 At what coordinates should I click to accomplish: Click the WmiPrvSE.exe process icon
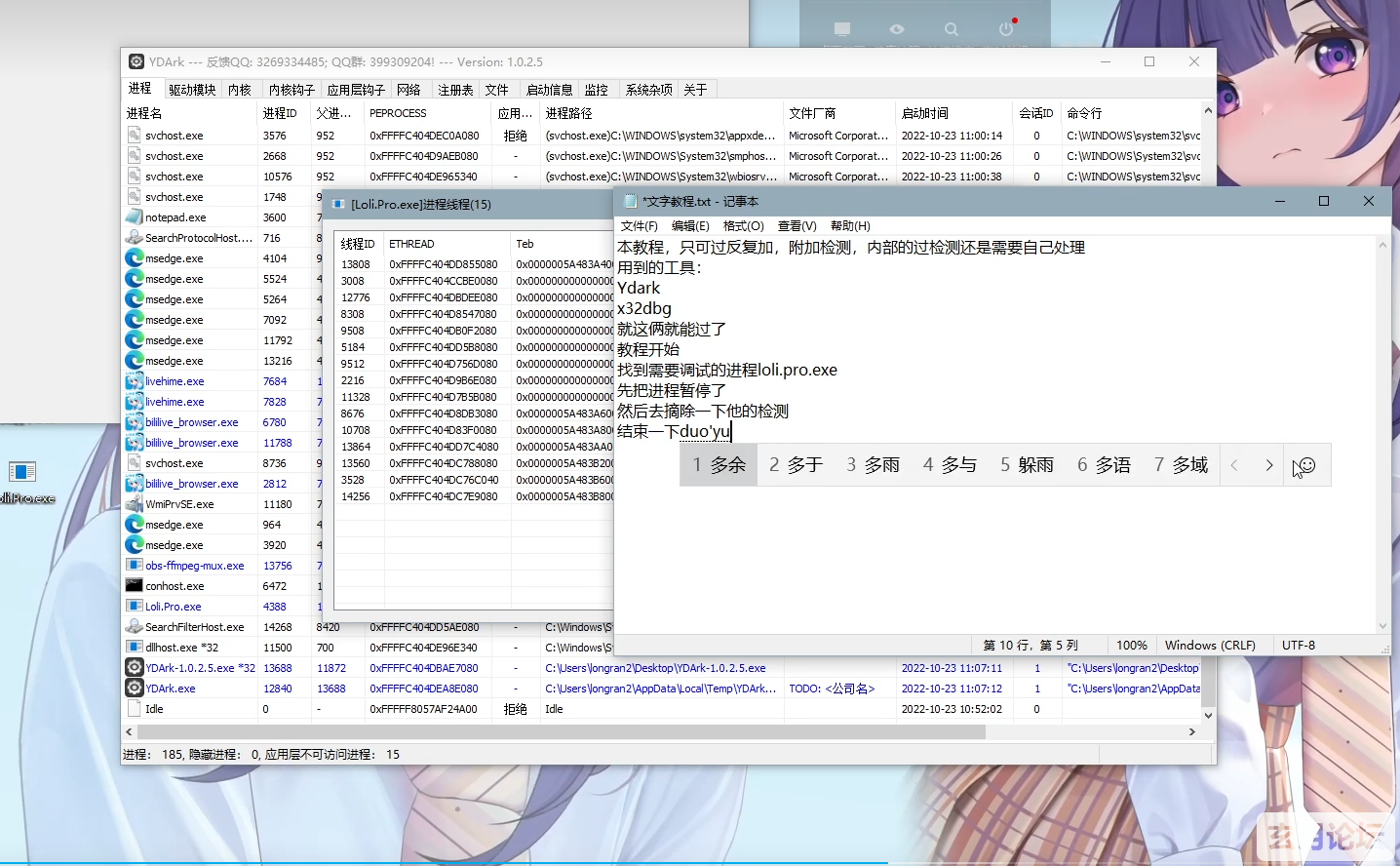click(x=135, y=504)
